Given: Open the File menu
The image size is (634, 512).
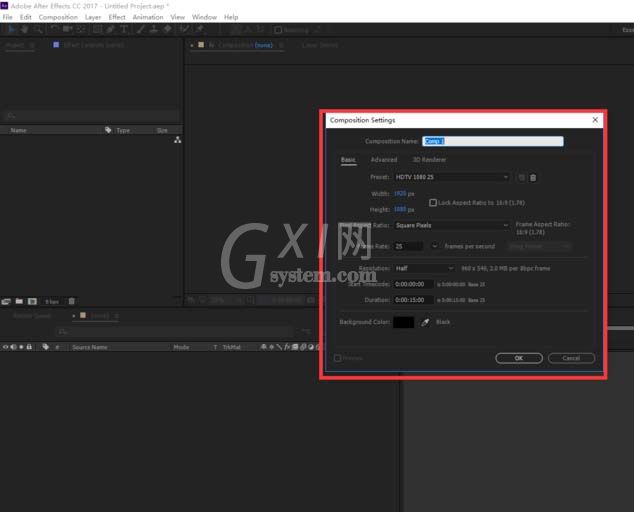Looking at the screenshot, I should [7, 17].
